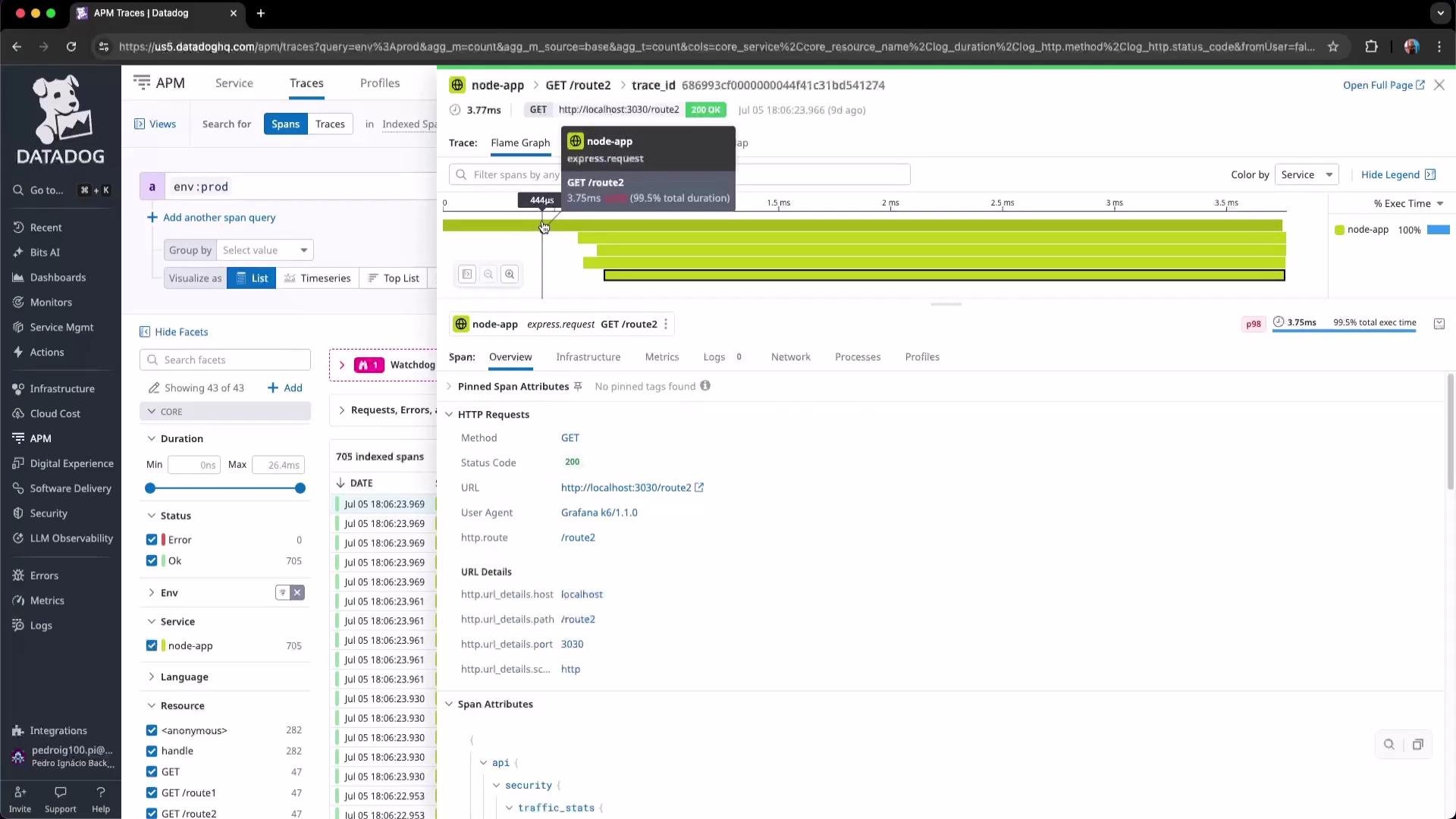Open the span Metrics tab
This screenshot has width=1456, height=819.
(662, 357)
